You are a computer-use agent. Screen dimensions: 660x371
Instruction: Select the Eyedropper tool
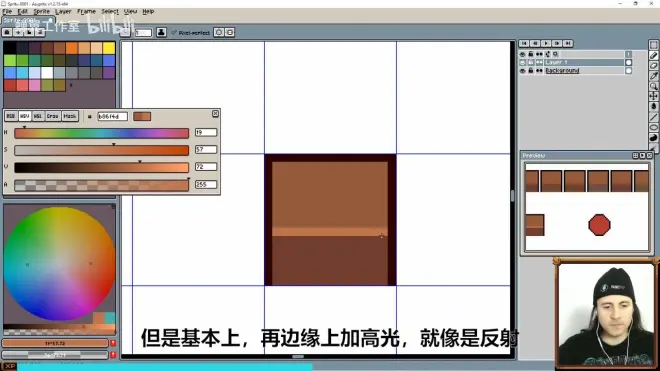tap(653, 76)
